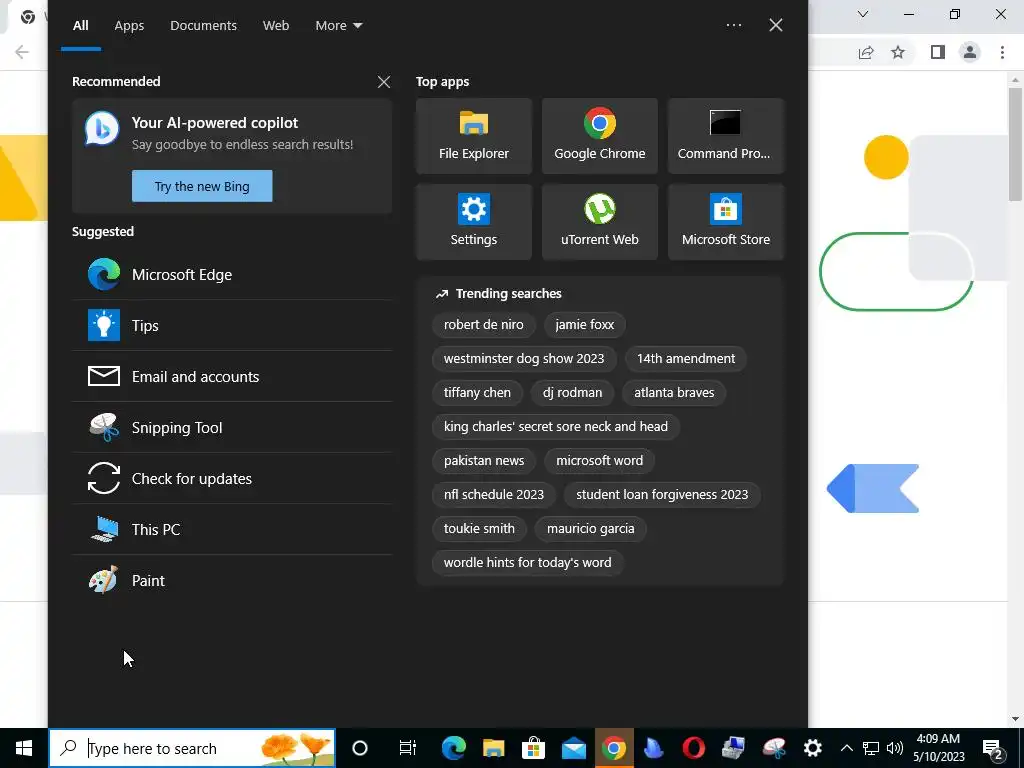Open Microsoft Store from the taskbar

tap(534, 748)
